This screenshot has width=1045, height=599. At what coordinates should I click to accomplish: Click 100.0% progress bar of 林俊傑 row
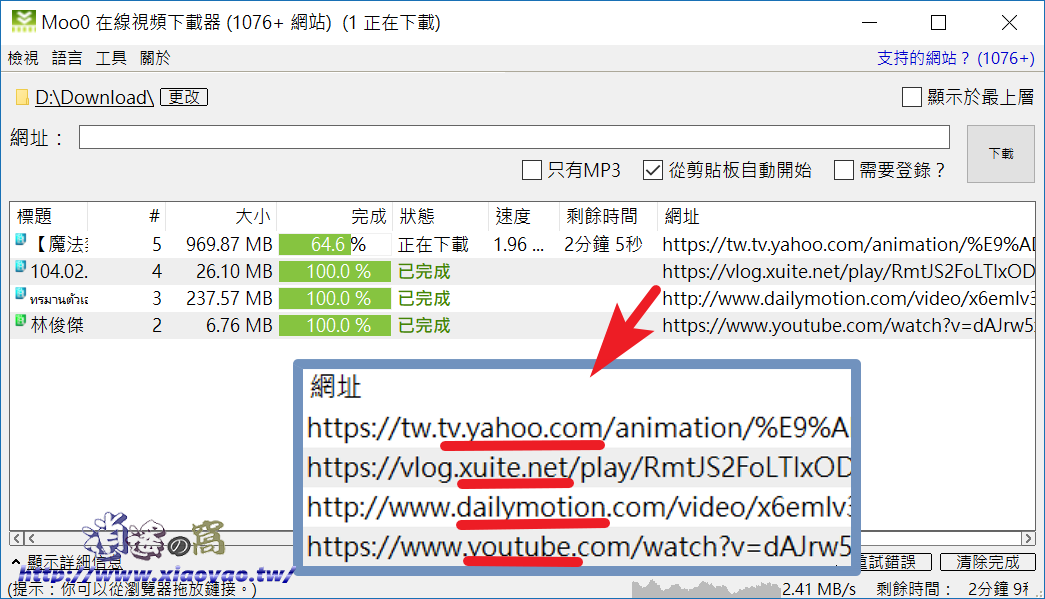(x=335, y=325)
